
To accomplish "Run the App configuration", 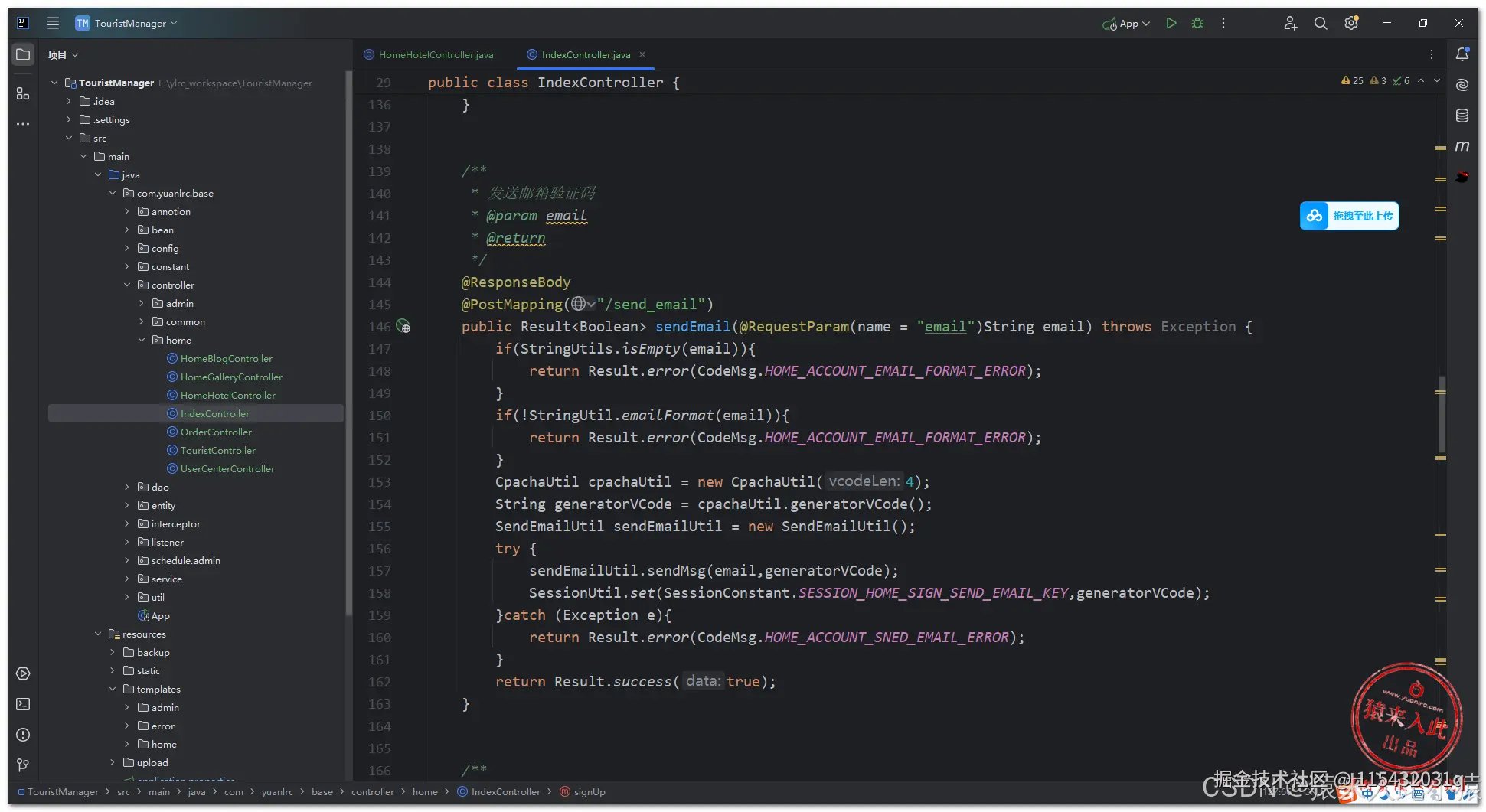I will pos(1171,23).
